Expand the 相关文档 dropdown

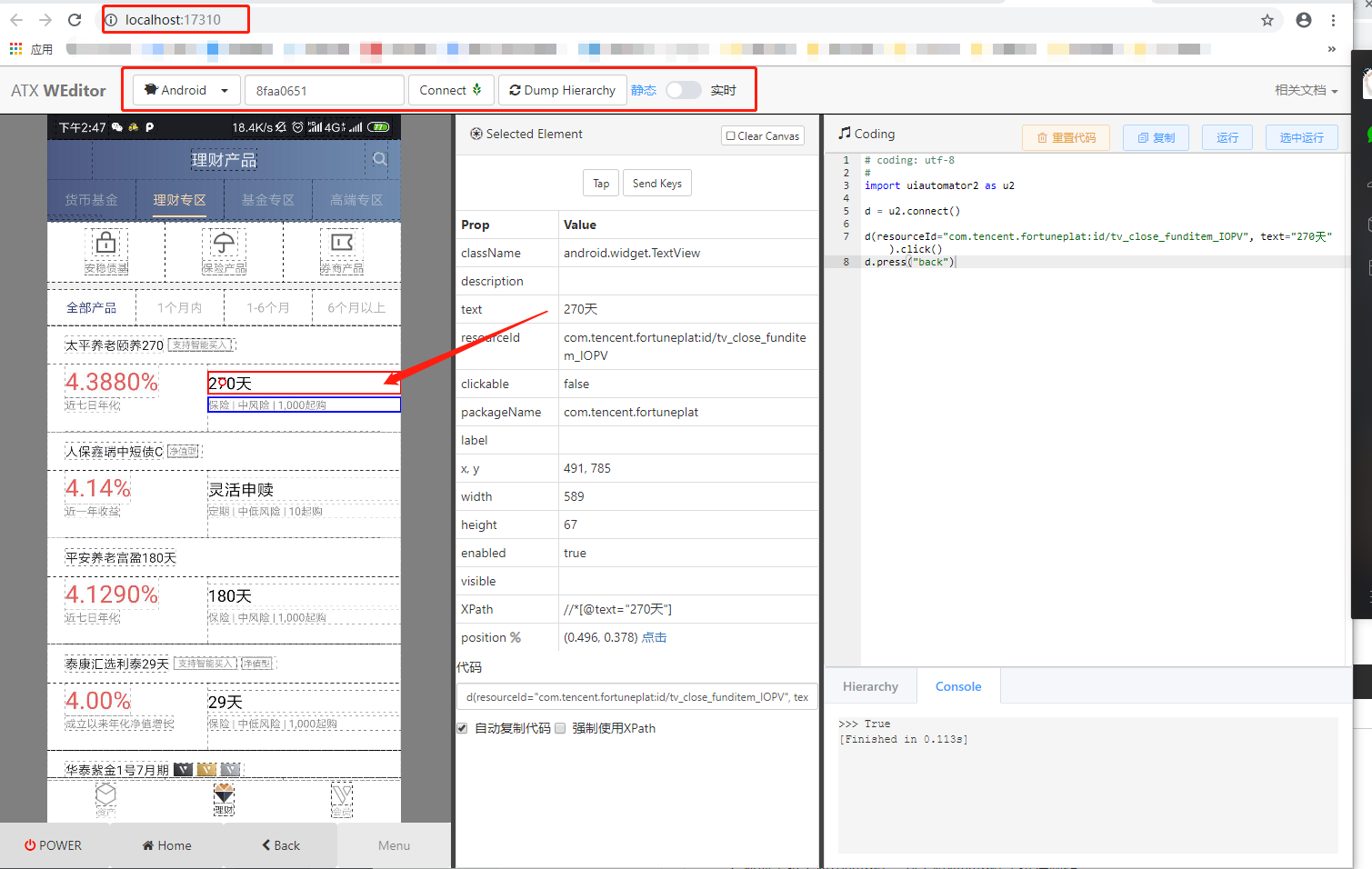(1306, 90)
